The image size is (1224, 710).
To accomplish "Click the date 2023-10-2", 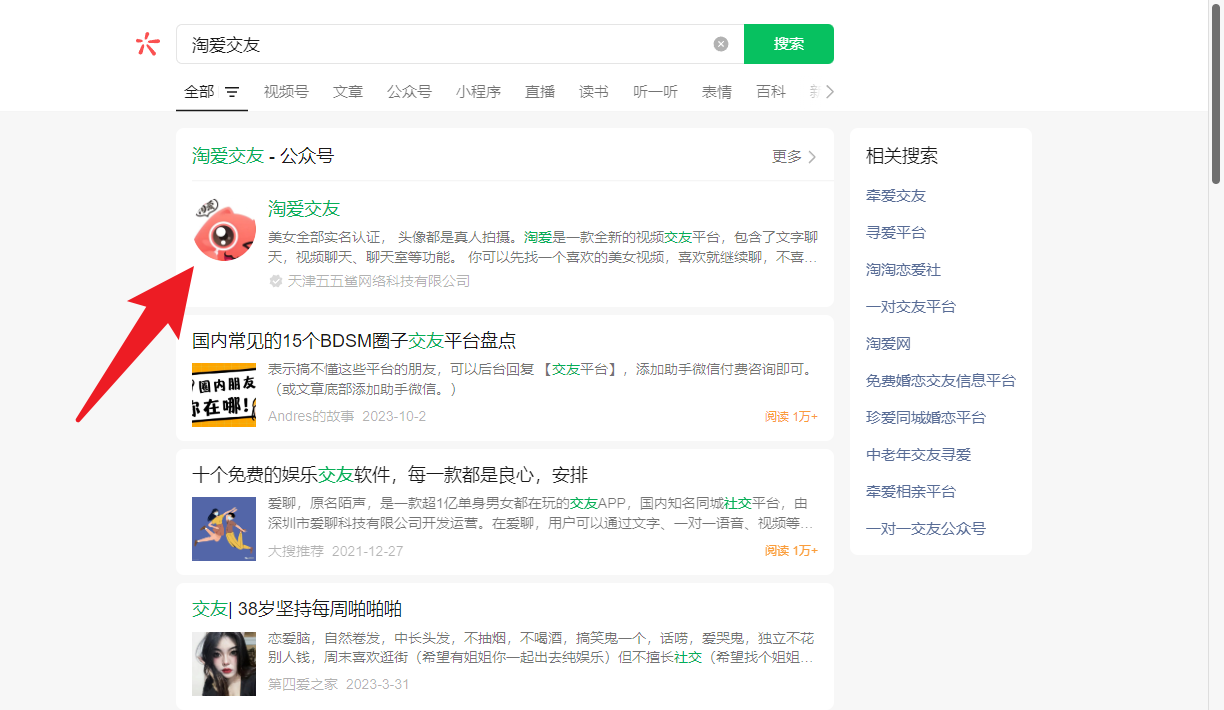I will pos(394,416).
